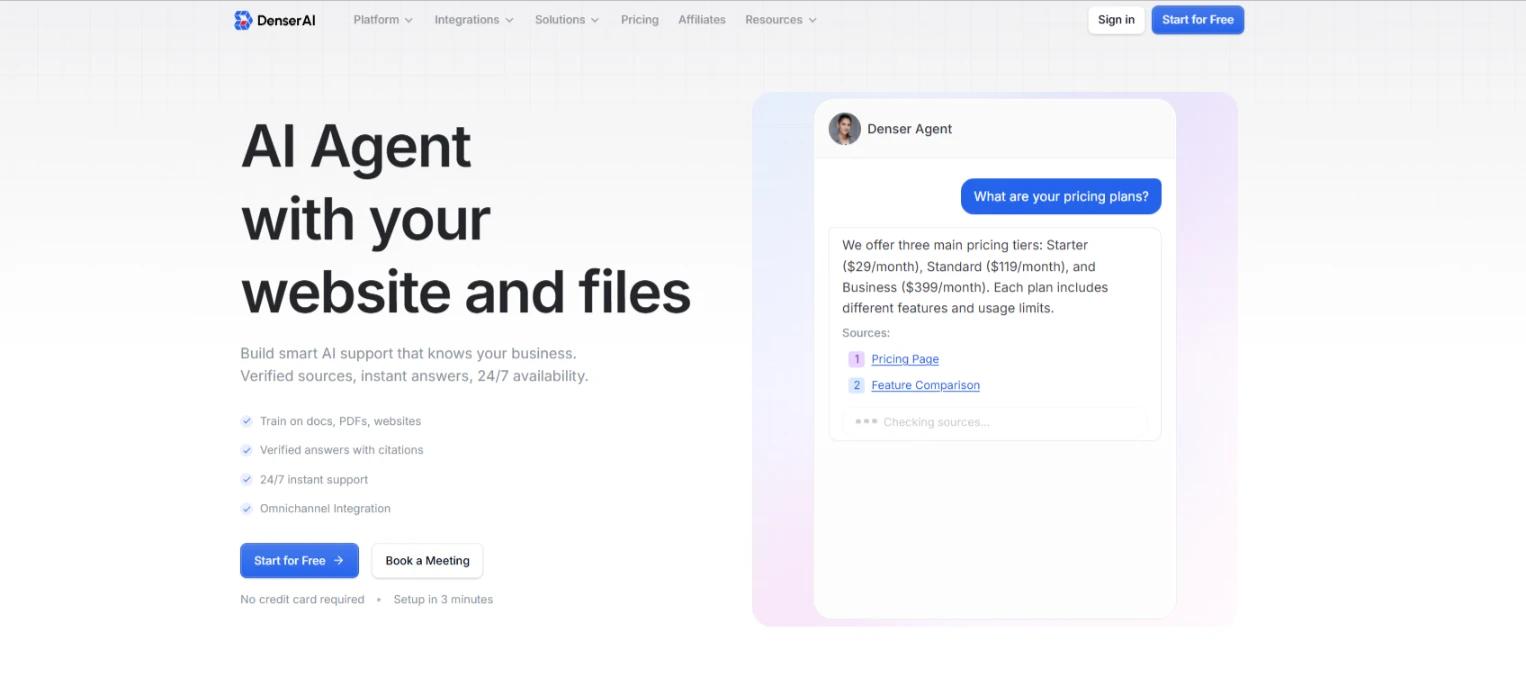Open the Affiliates page from the nav
Screen dimensions: 1526x686
[702, 19]
